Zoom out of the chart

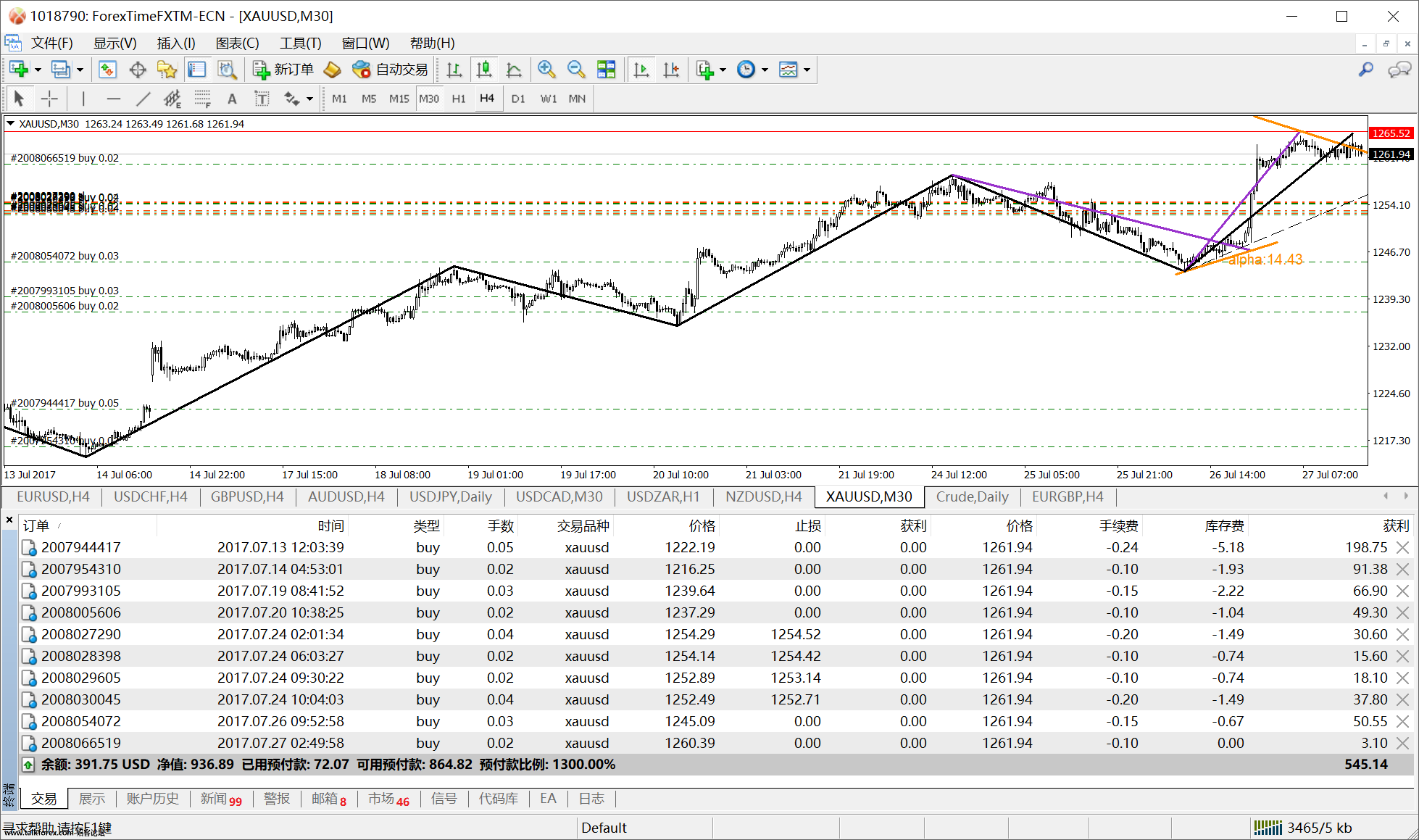pos(576,70)
